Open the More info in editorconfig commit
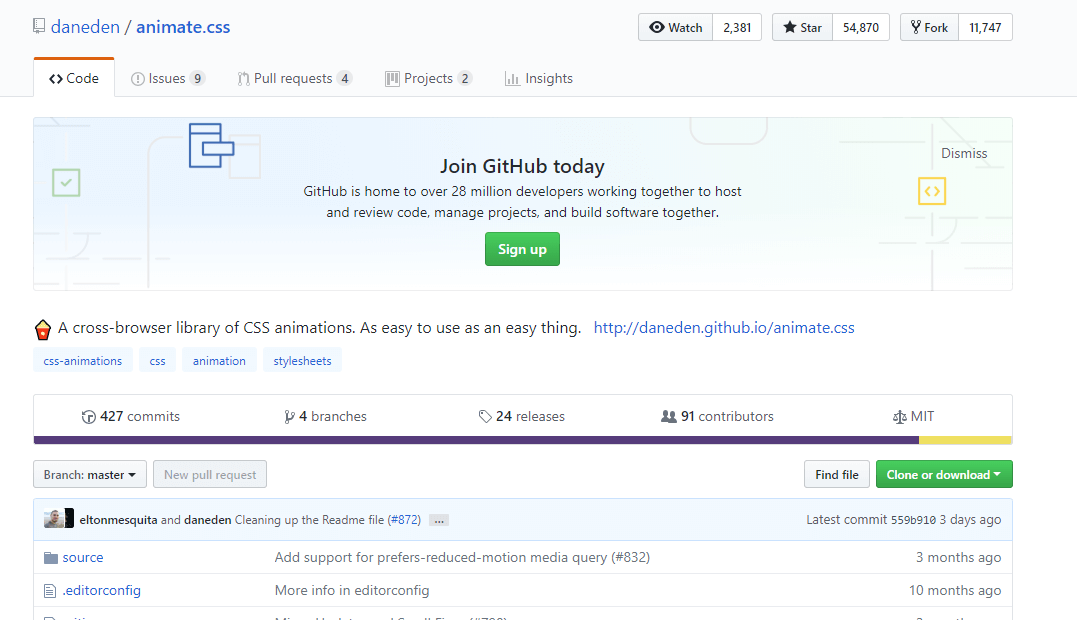Viewport: 1077px width, 620px height. 352,590
